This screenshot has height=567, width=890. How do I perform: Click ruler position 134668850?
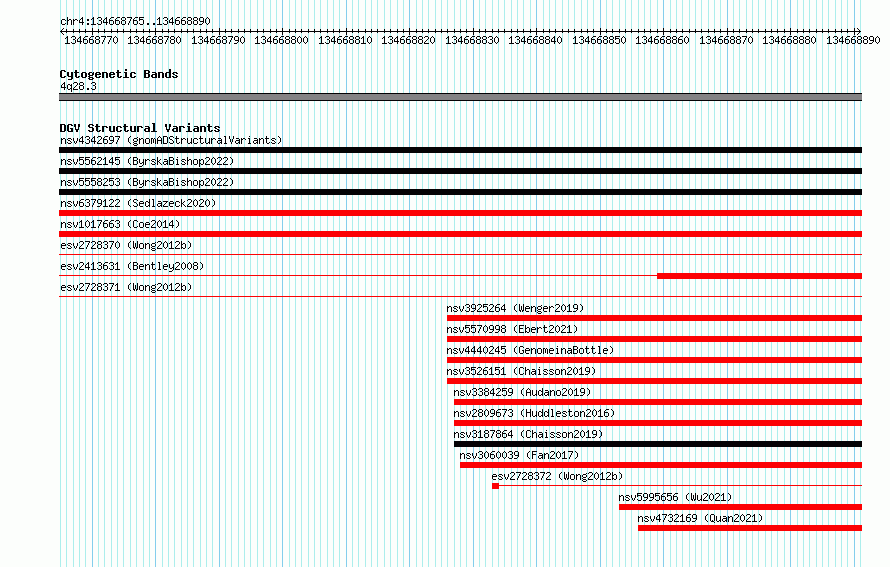point(599,40)
